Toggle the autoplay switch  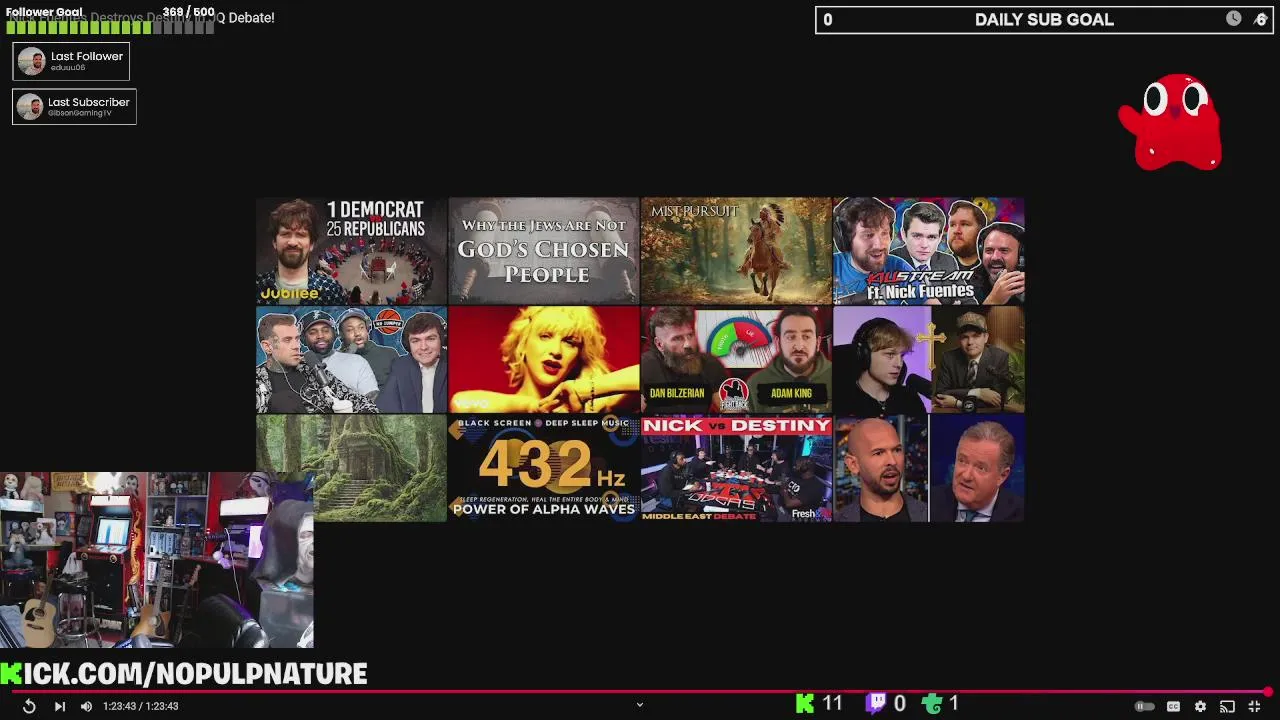(1145, 706)
